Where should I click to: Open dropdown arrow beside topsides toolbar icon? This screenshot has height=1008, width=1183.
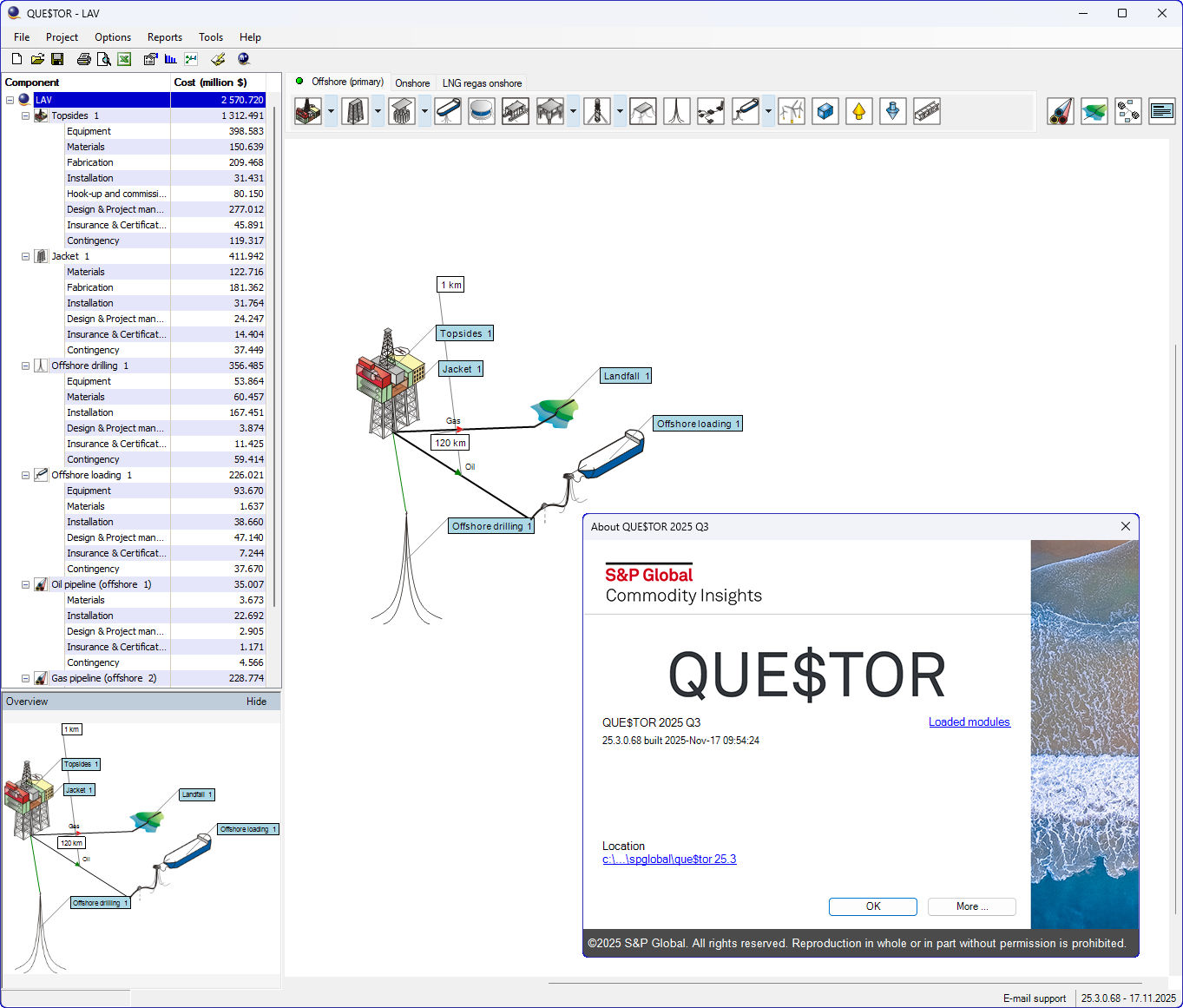[331, 111]
